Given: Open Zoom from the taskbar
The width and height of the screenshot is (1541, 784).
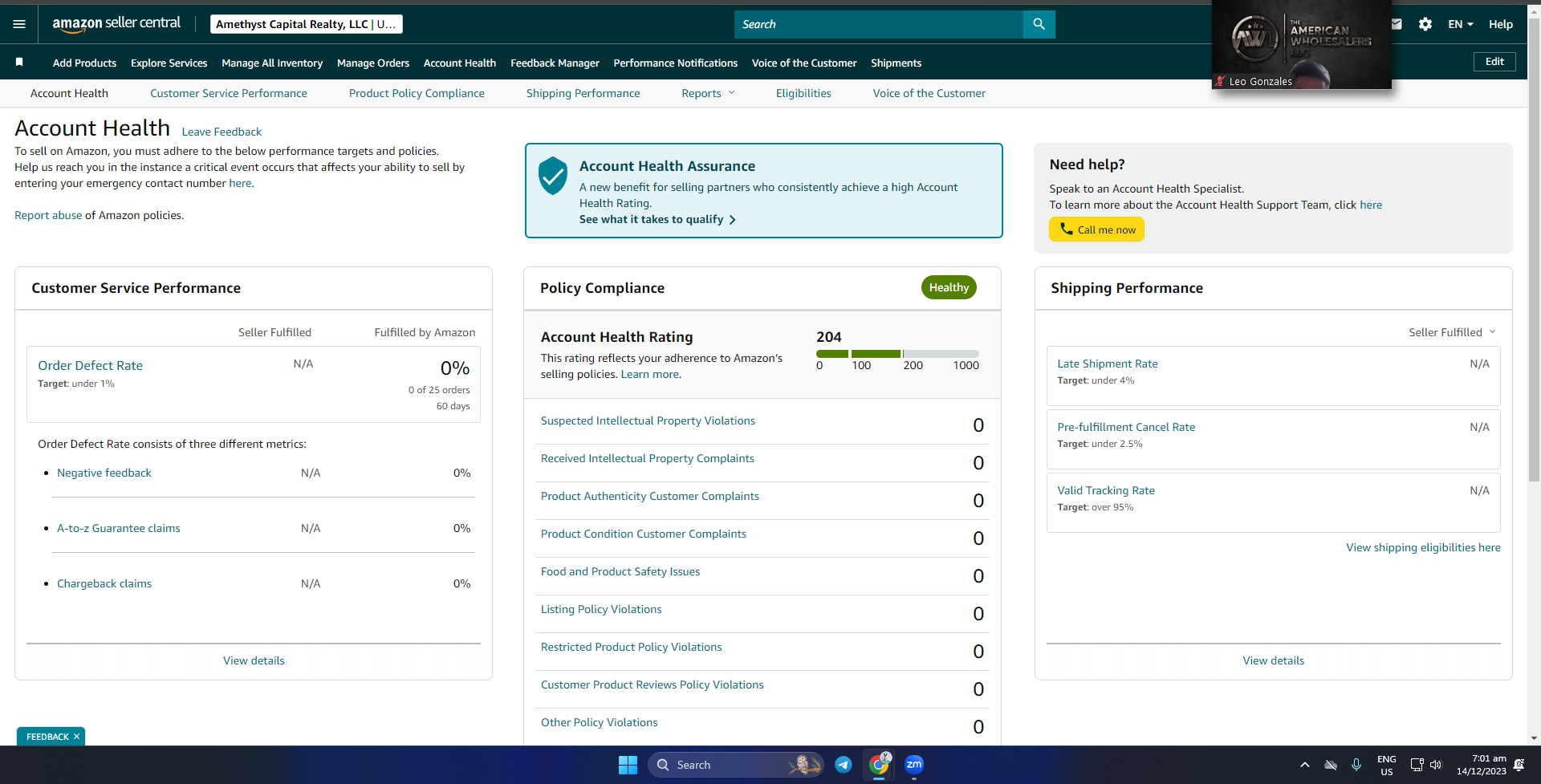Looking at the screenshot, I should click(914, 765).
